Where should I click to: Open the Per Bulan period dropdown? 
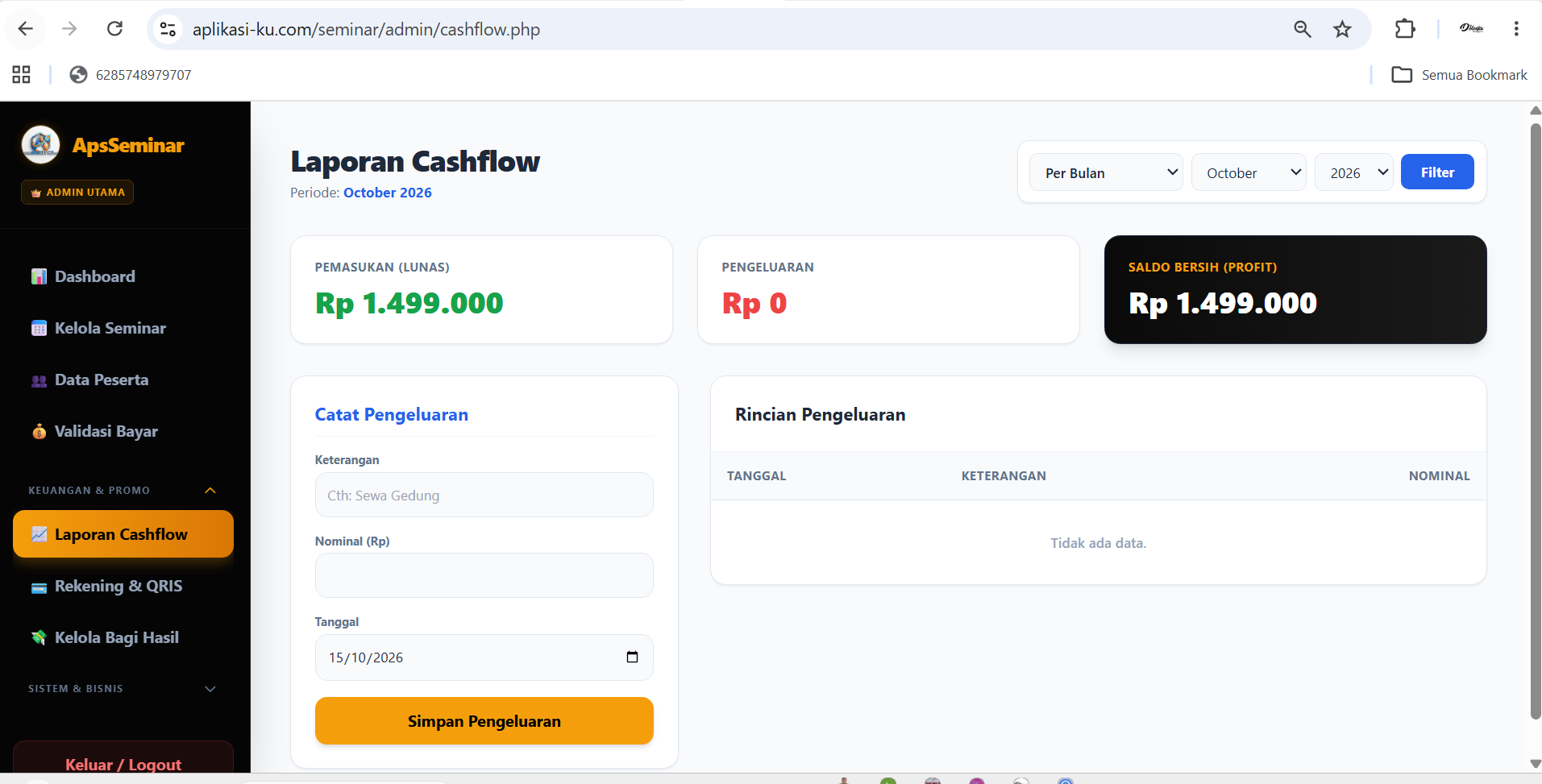[1106, 172]
